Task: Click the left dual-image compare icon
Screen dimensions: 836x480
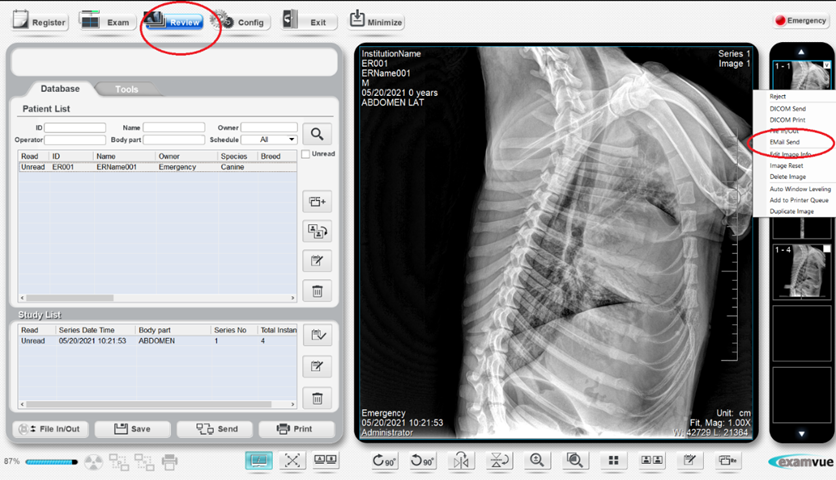Action: click(x=325, y=461)
